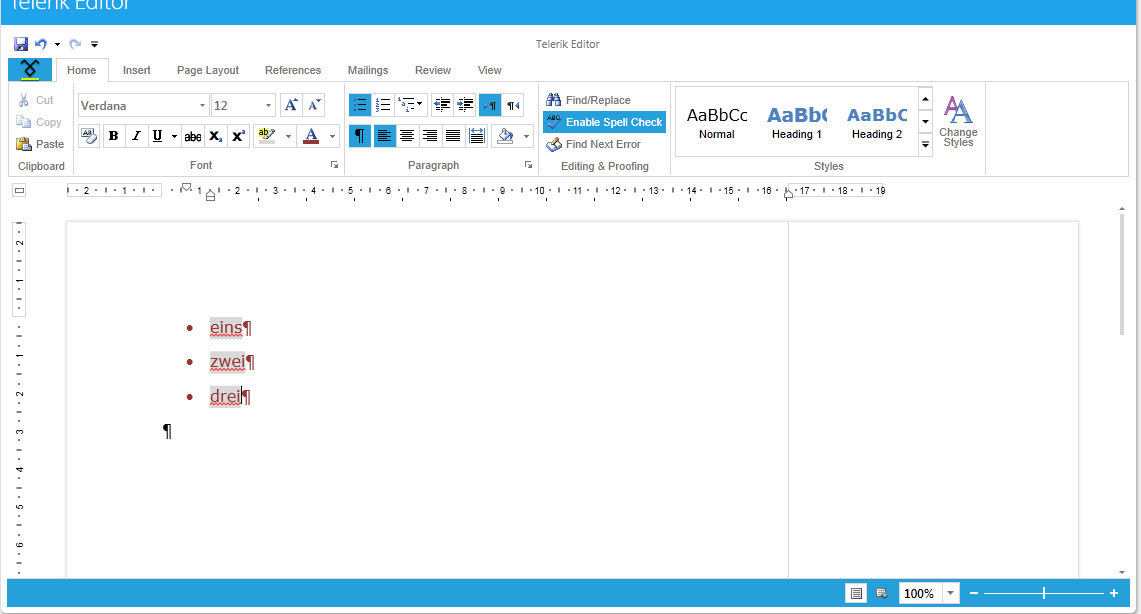
Task: Open the Page Layout tab
Action: pyautogui.click(x=208, y=70)
